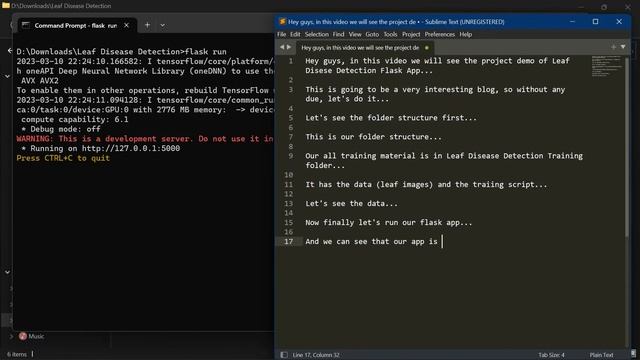The width and height of the screenshot is (640, 360).
Task: Click the Sublime Text vertical scrollbar
Action: (x=627, y=147)
